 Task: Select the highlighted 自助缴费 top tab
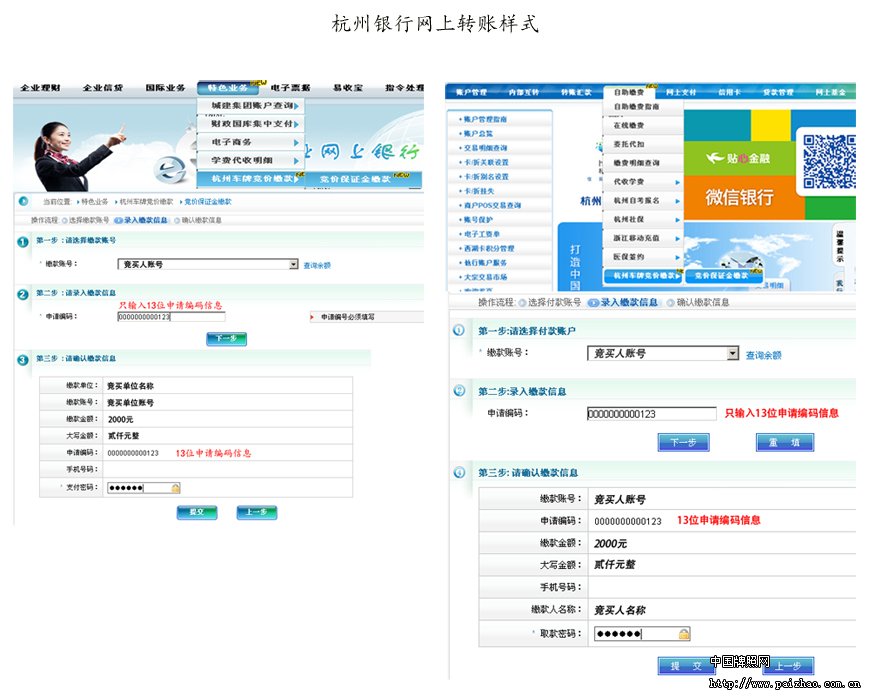click(629, 92)
